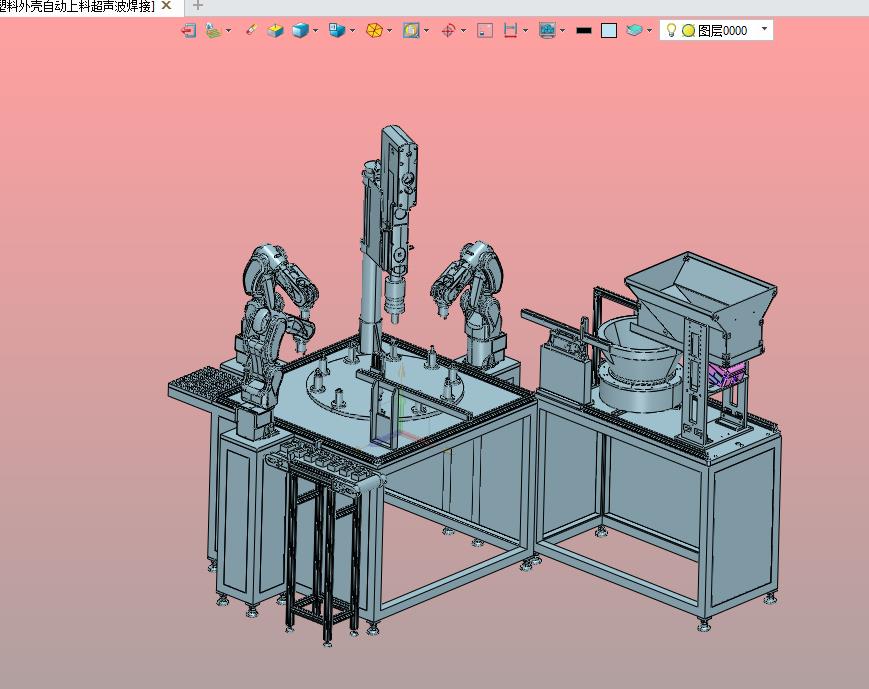Click the teal layer plane icon
This screenshot has height=689, width=869.
click(x=635, y=30)
